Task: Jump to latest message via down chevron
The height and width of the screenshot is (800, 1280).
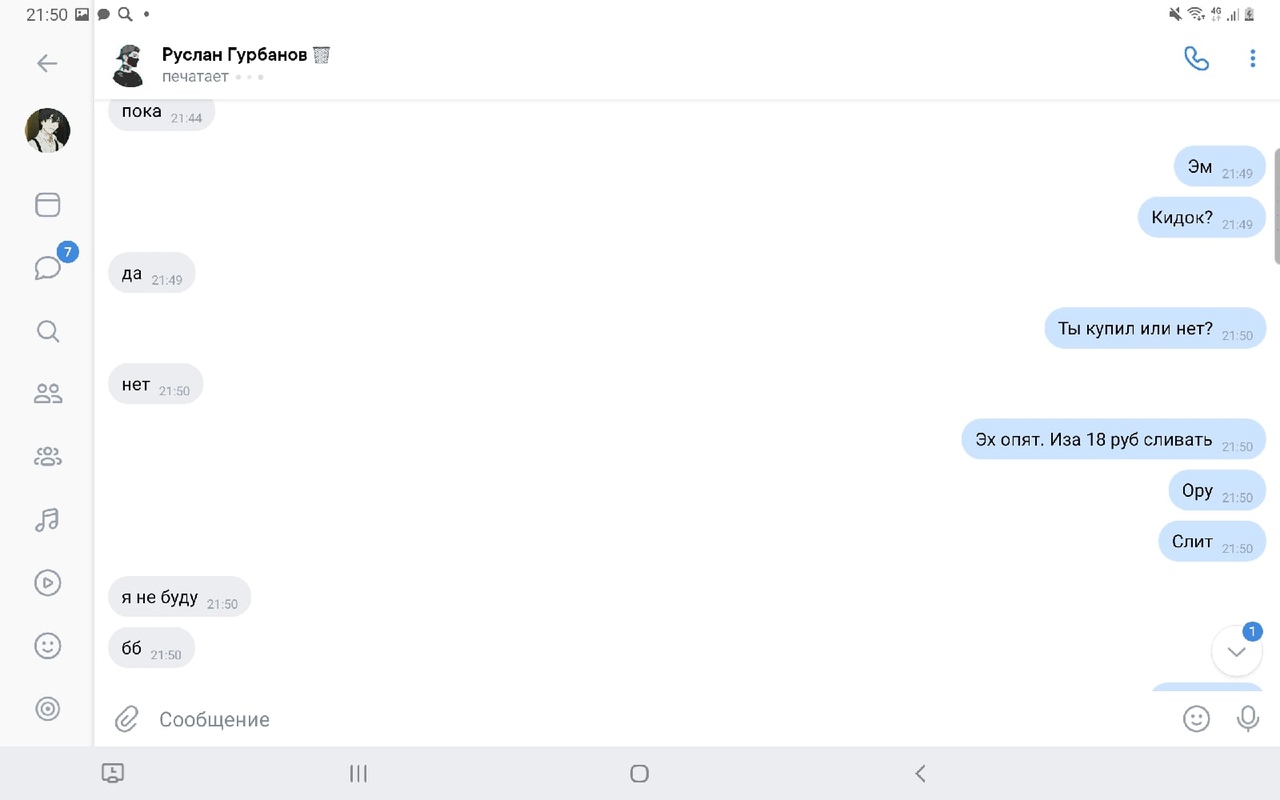Action: click(1237, 651)
